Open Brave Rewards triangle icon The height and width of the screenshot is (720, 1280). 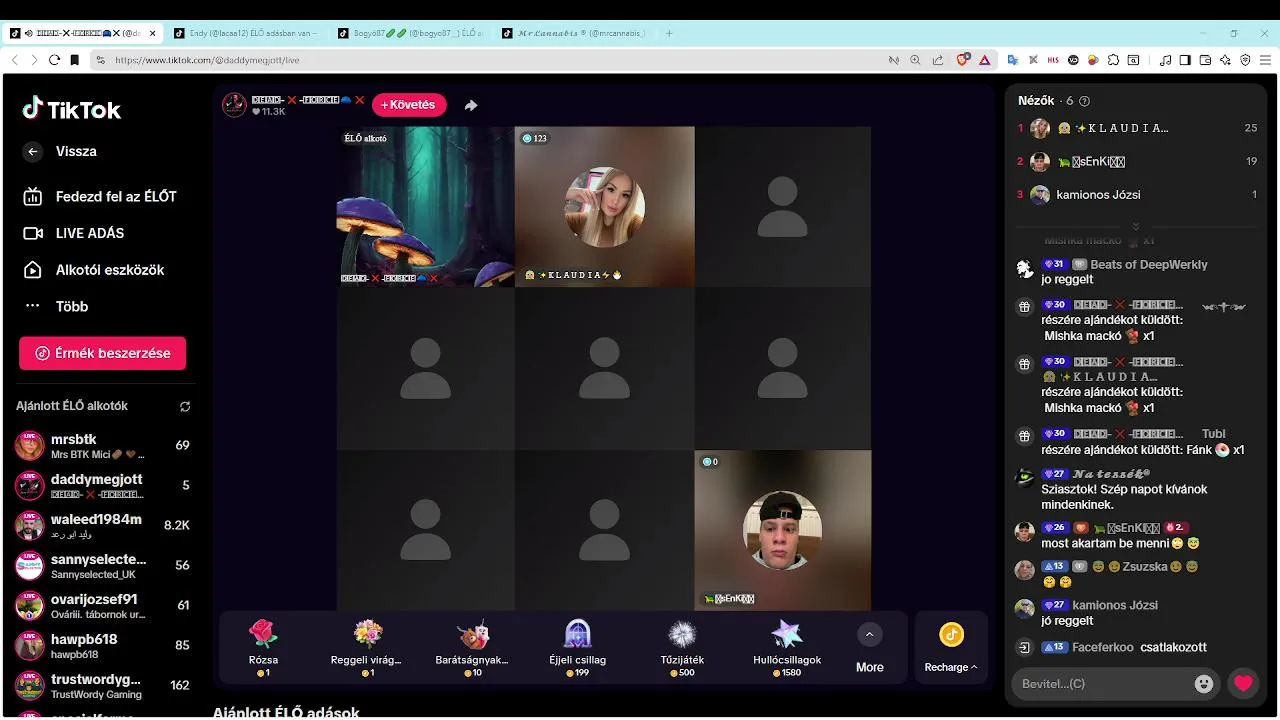click(985, 60)
